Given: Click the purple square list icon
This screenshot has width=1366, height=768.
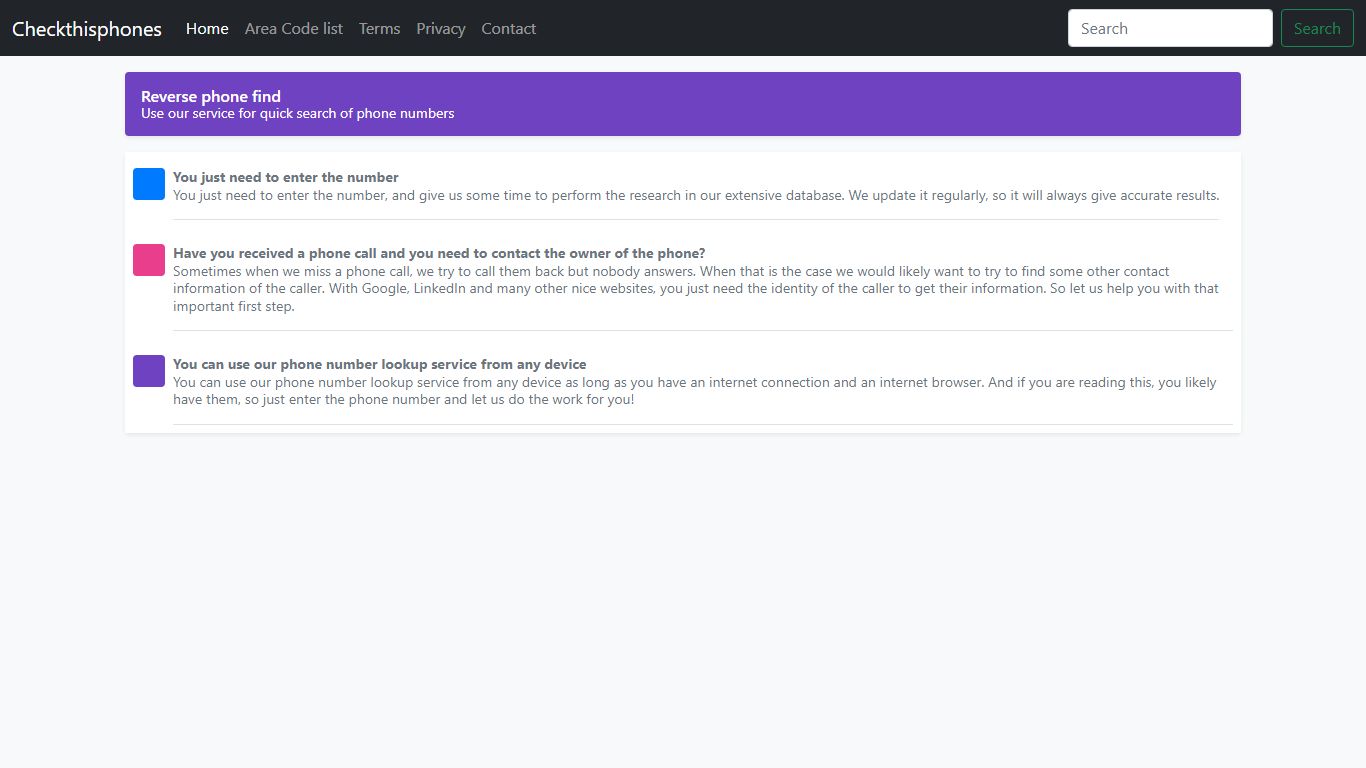Looking at the screenshot, I should [x=149, y=371].
